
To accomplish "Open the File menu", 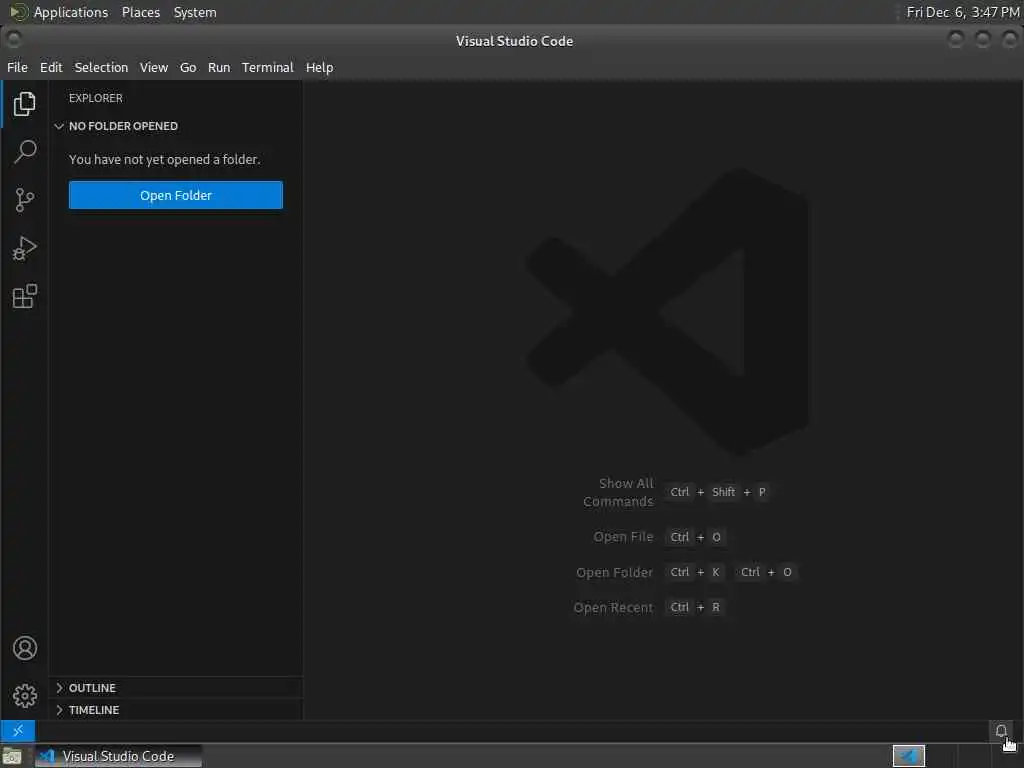I will coord(18,67).
